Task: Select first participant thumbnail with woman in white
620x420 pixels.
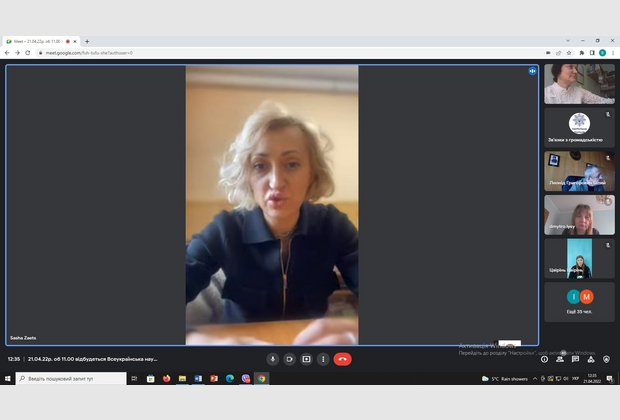Action: click(x=579, y=84)
